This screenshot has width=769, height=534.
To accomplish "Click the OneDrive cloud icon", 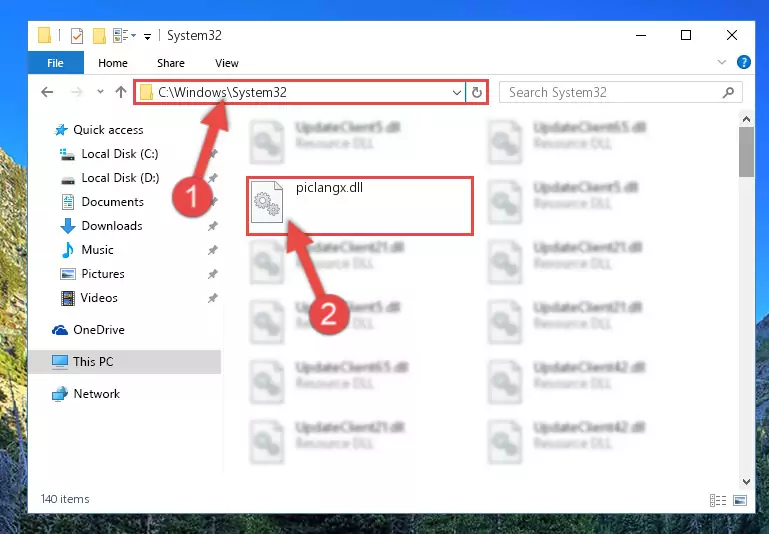I will tap(60, 330).
